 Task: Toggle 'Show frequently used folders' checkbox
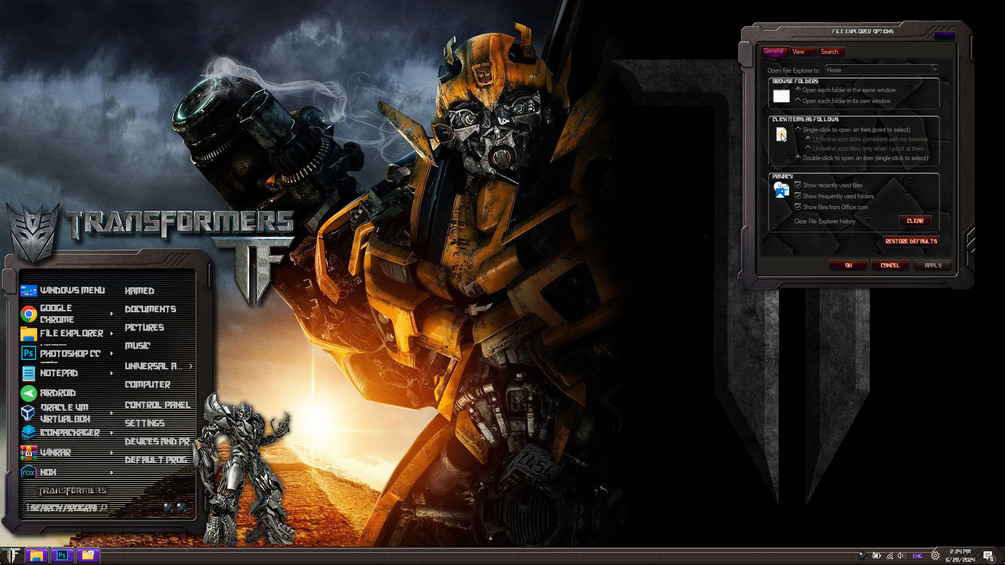coord(798,195)
